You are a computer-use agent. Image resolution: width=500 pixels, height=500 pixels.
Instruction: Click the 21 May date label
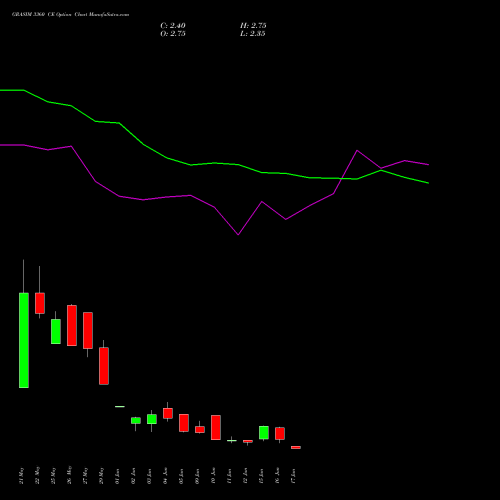21,475
